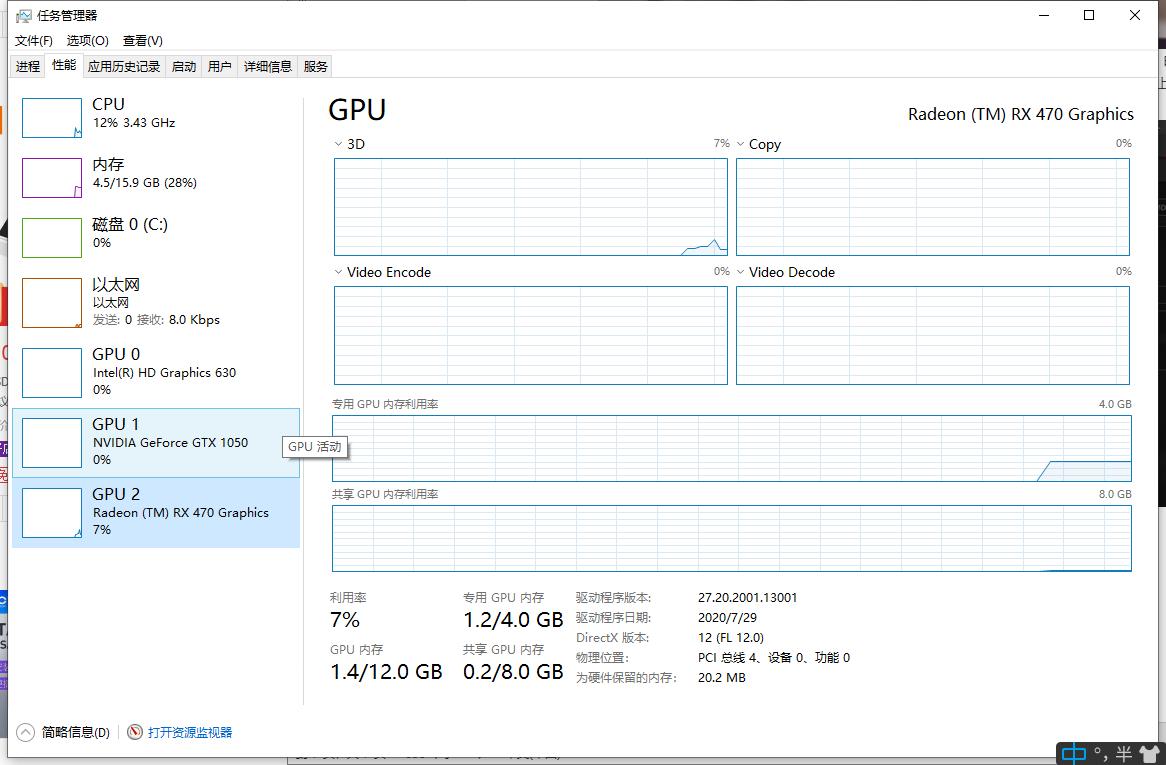Switch to the 进程 tab

pyautogui.click(x=28, y=67)
